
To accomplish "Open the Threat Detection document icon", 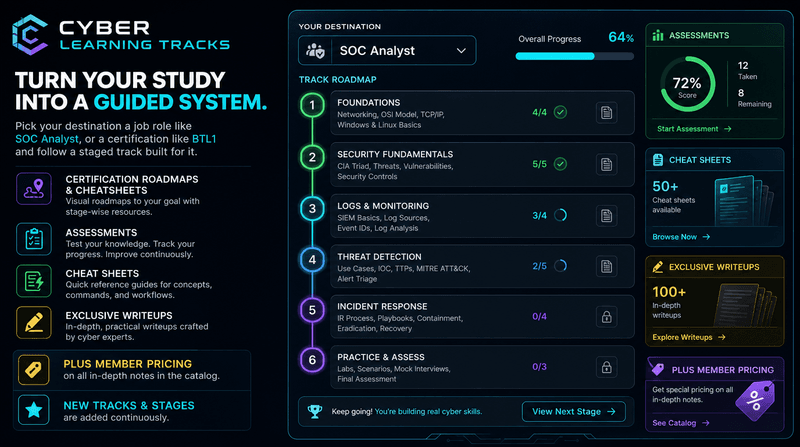I will click(x=607, y=266).
